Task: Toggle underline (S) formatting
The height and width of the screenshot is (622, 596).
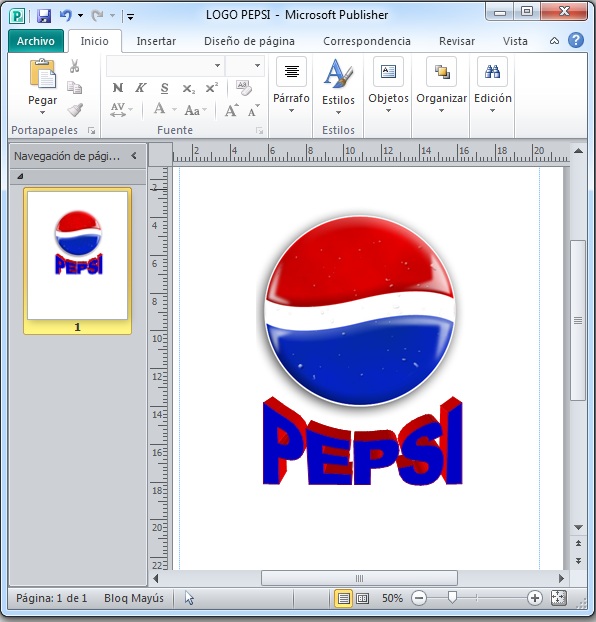Action: pos(164,88)
